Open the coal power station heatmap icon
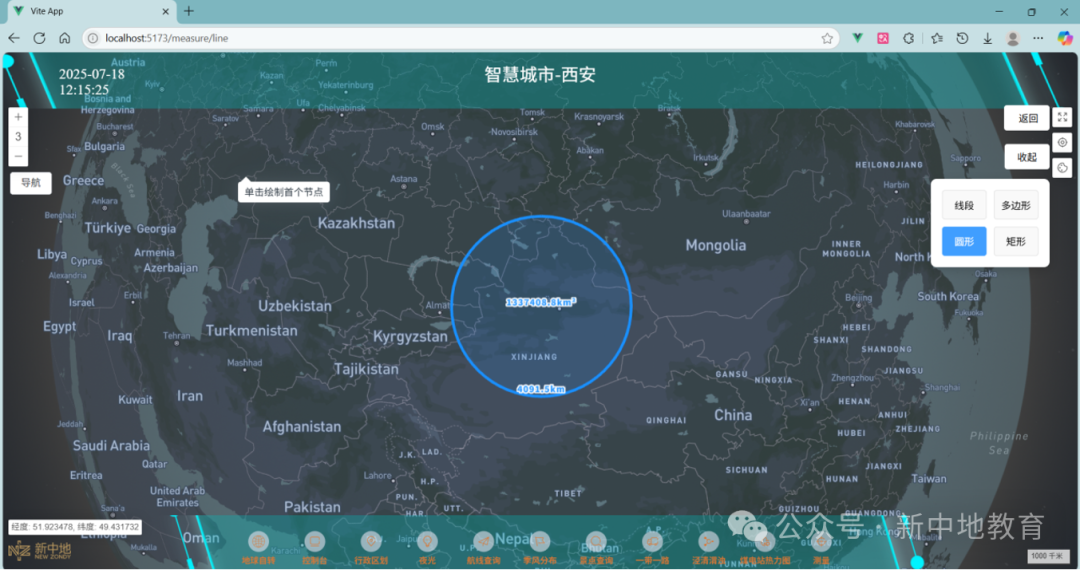Image resolution: width=1080 pixels, height=570 pixels. click(765, 542)
